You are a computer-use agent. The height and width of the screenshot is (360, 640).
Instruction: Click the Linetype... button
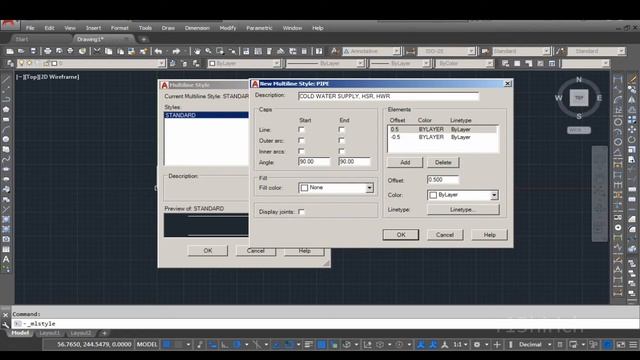463,209
